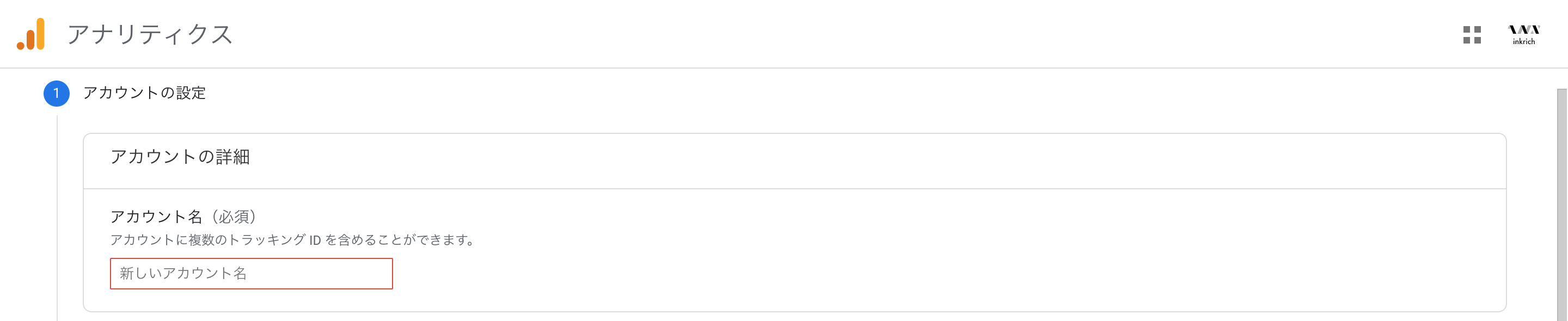Click the アカウントの詳細 card heading

[180, 157]
